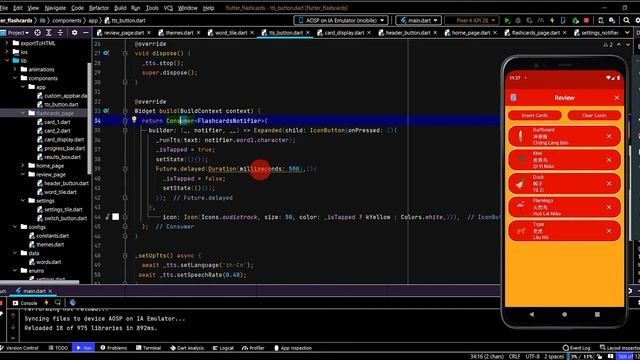Expand the home_page folder
This screenshot has width=640, height=360.
coord(23,166)
